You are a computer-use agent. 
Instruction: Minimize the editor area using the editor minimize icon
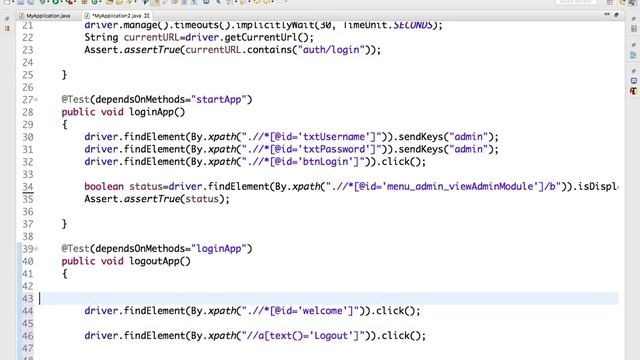click(x=607, y=14)
